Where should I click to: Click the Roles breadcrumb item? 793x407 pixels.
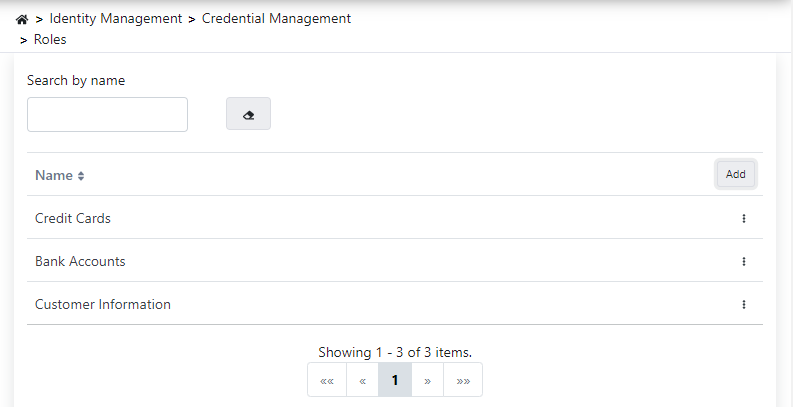coord(50,40)
